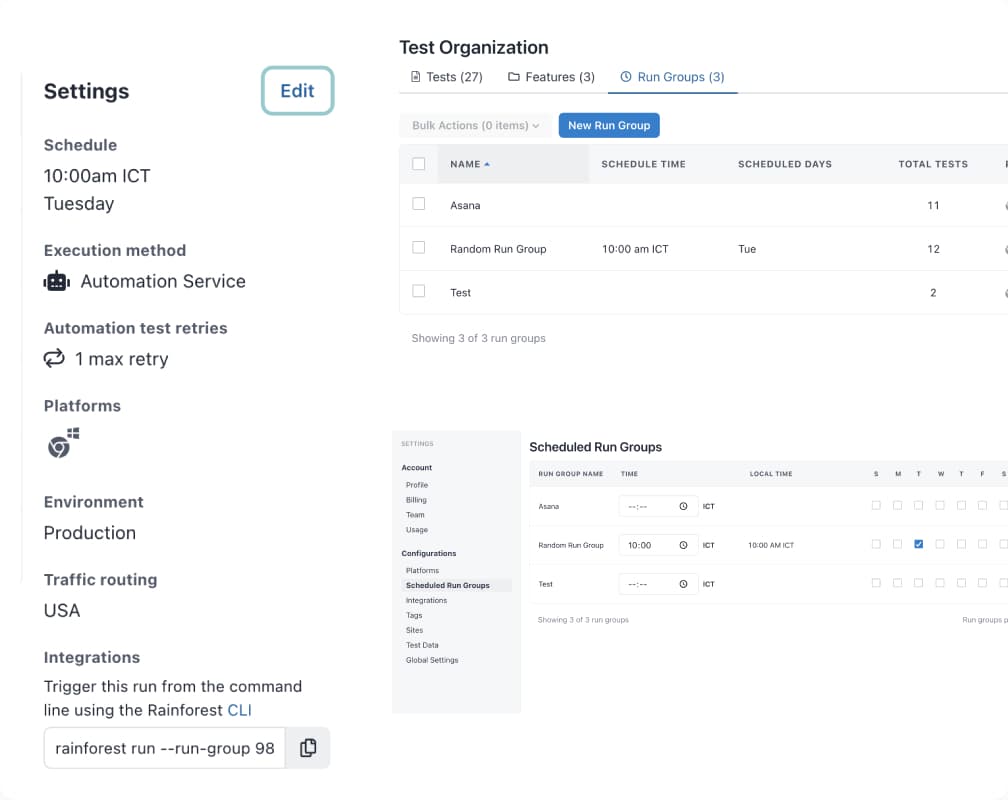Open the Bulk Actions (0 items) dropdown
Screen dimensions: 1008x800
point(476,125)
